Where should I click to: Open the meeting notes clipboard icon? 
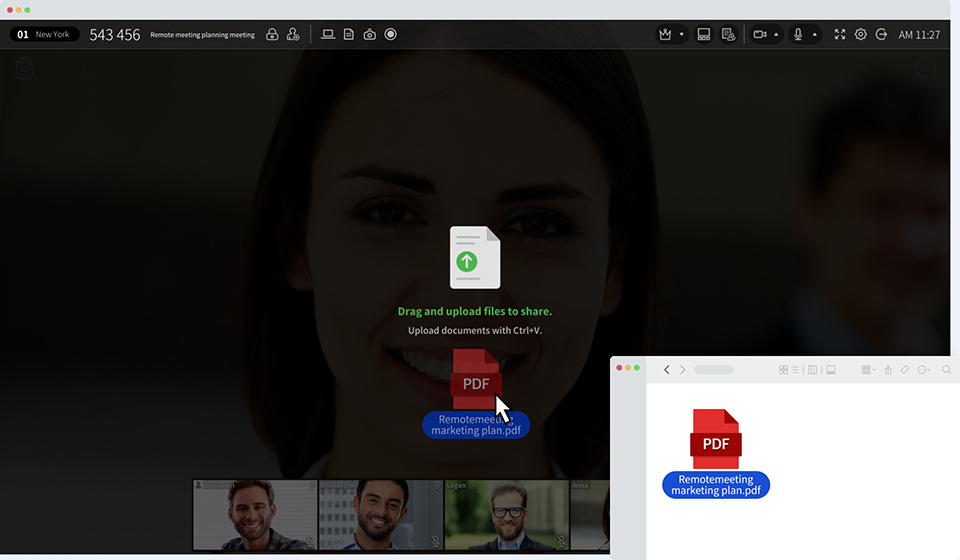[x=24, y=69]
